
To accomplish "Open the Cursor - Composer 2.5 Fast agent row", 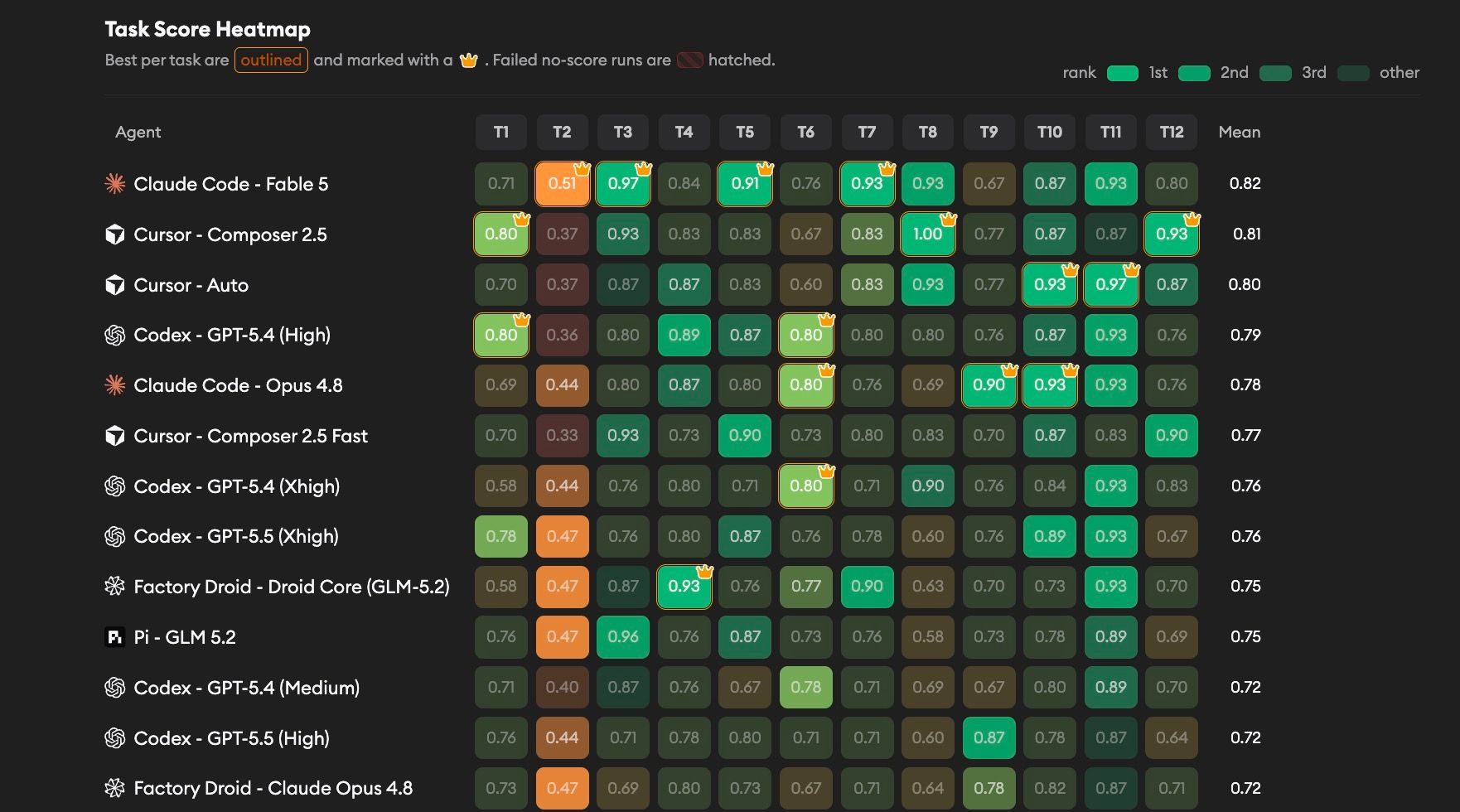I will [682, 436].
